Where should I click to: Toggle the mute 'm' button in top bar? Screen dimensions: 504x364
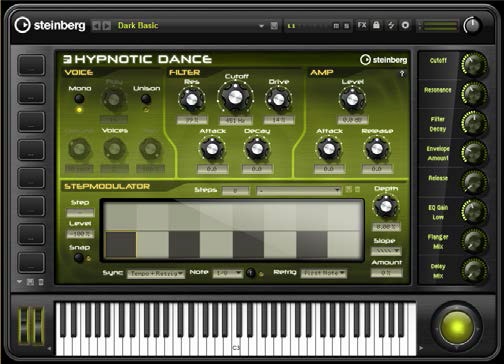pos(336,26)
